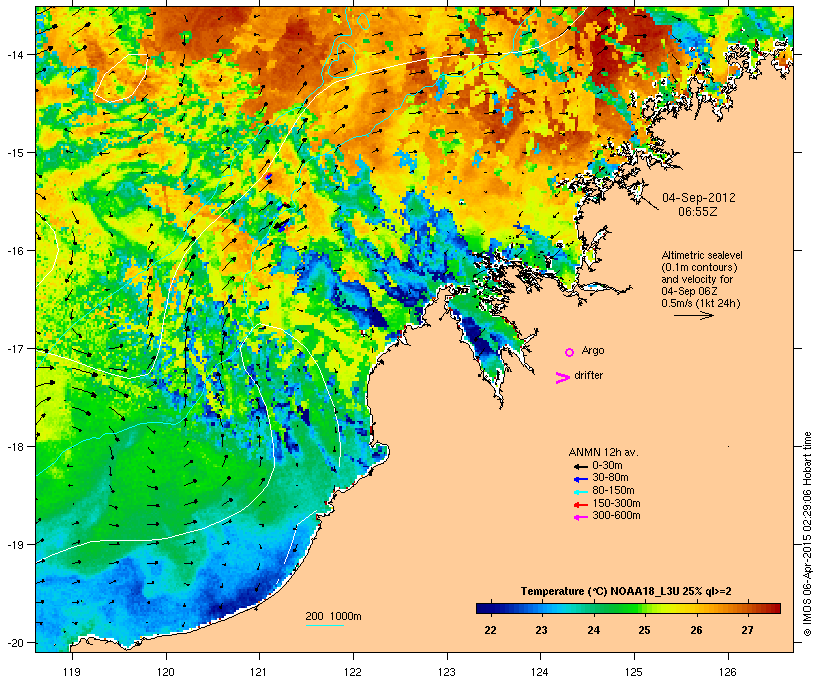Click the longitude label '120'
Image resolution: width=820 pixels, height=680 pixels.
pos(166,671)
